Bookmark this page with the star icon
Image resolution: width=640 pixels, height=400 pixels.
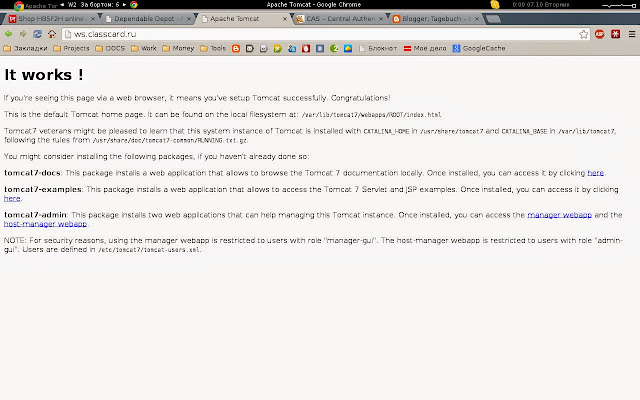pos(584,34)
